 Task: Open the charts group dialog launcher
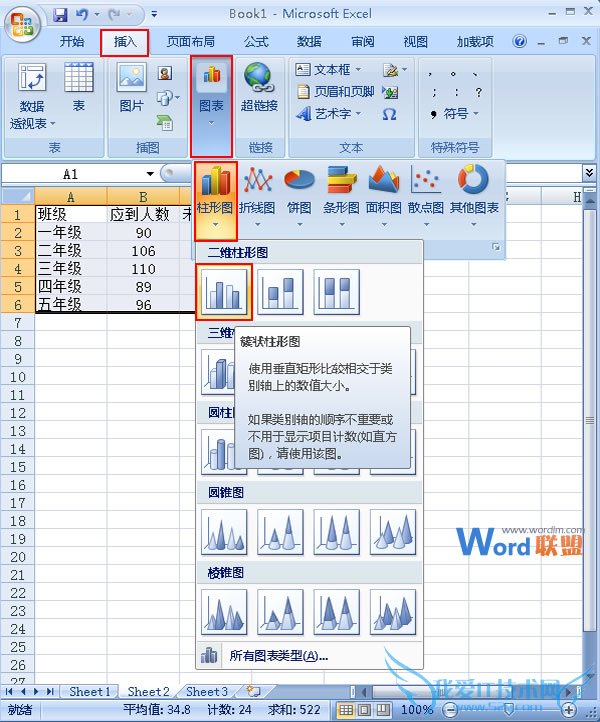pos(496,247)
